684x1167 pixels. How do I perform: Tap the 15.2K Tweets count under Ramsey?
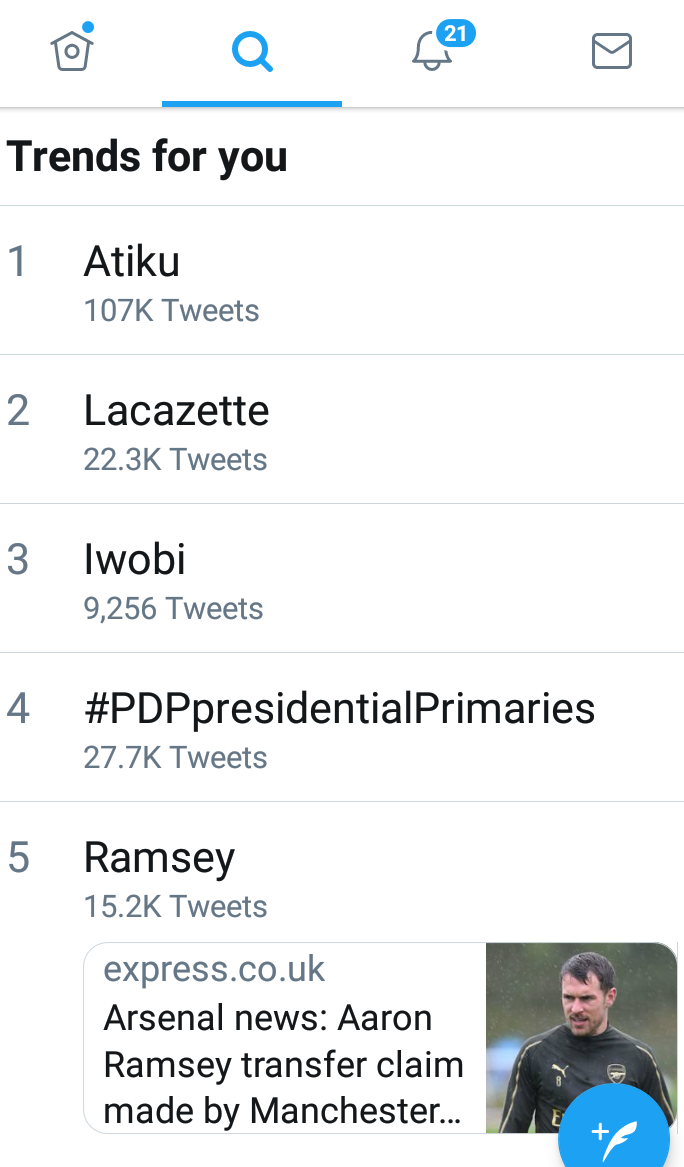175,907
